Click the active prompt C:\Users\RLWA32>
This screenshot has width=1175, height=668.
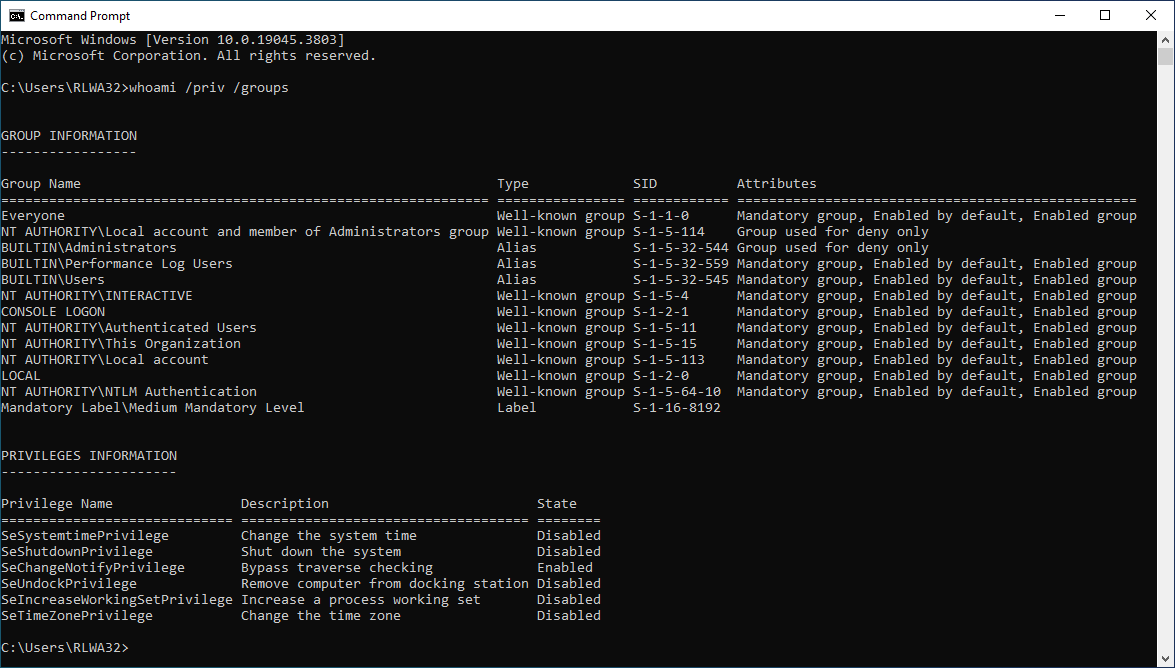(66, 647)
